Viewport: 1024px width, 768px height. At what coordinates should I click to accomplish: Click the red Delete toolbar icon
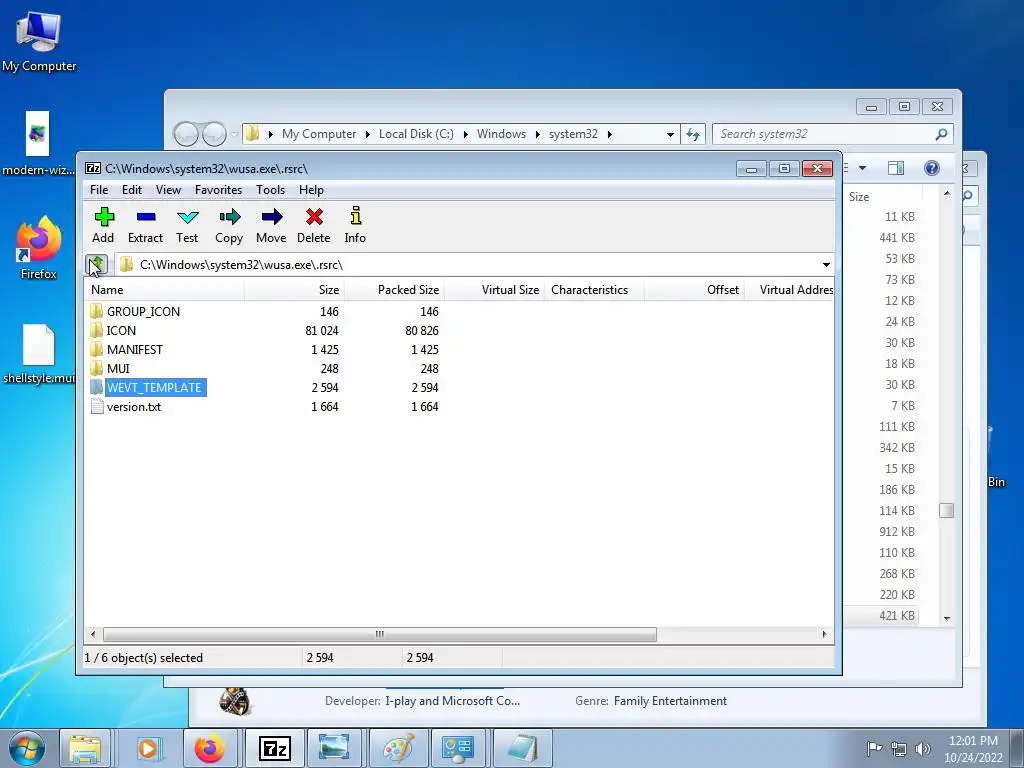(313, 225)
